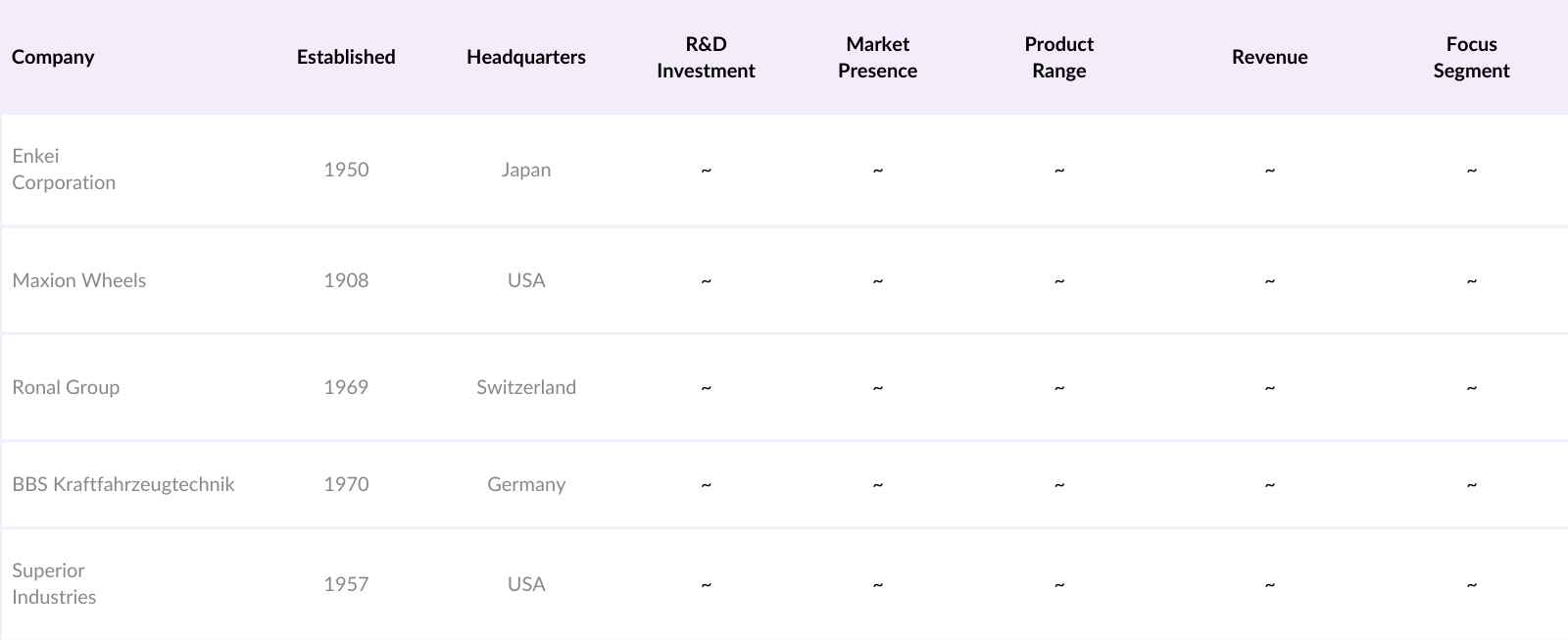Click the 1908 established year cell

[346, 280]
